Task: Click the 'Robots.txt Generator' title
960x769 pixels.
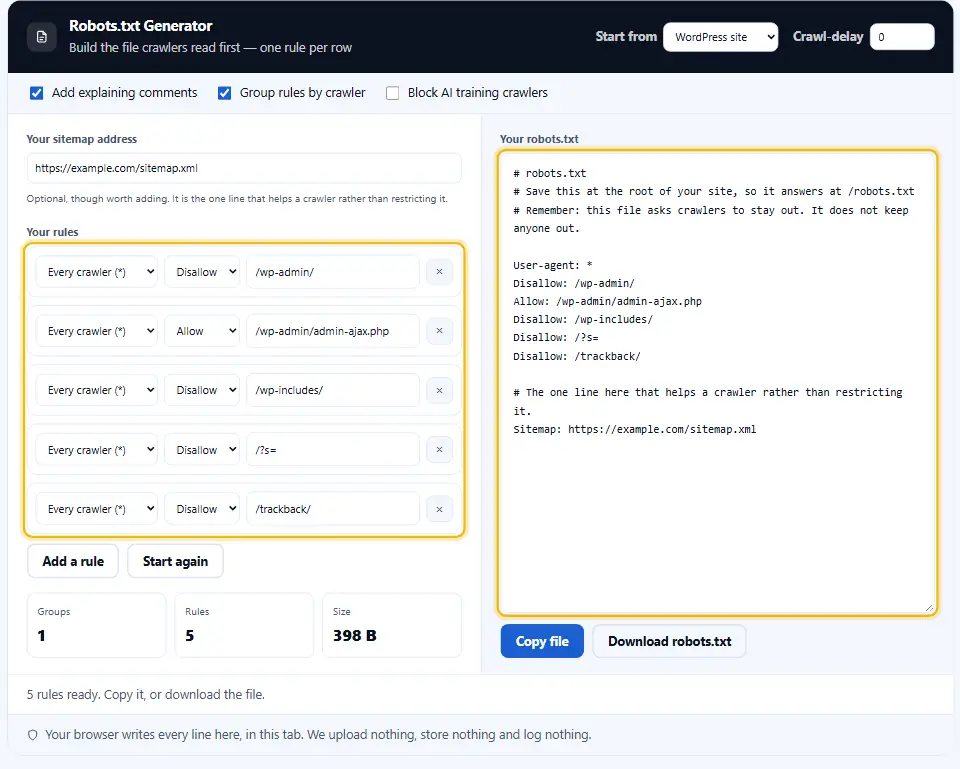Action: pos(140,26)
